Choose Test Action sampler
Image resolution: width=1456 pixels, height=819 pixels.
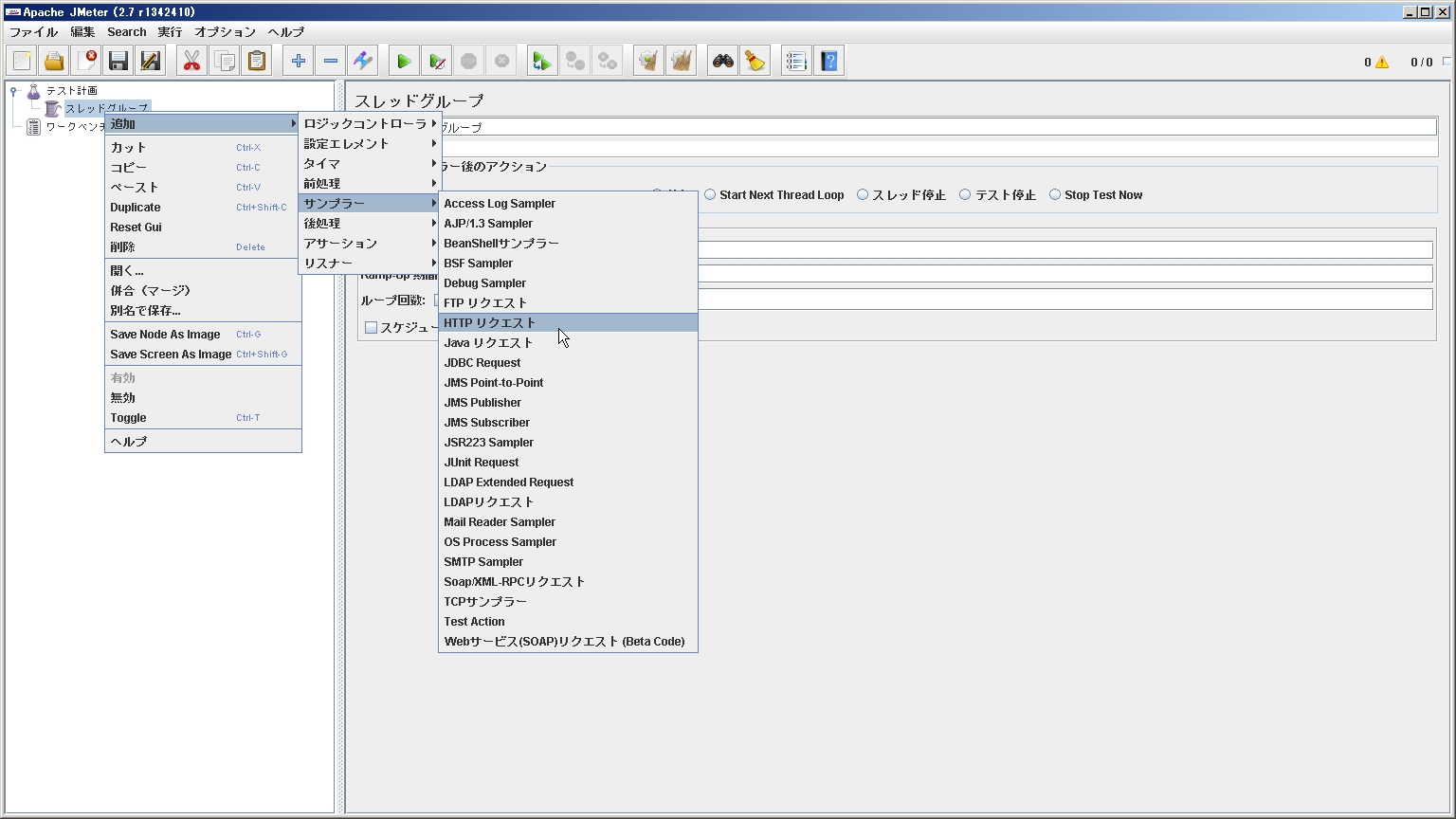568,622
